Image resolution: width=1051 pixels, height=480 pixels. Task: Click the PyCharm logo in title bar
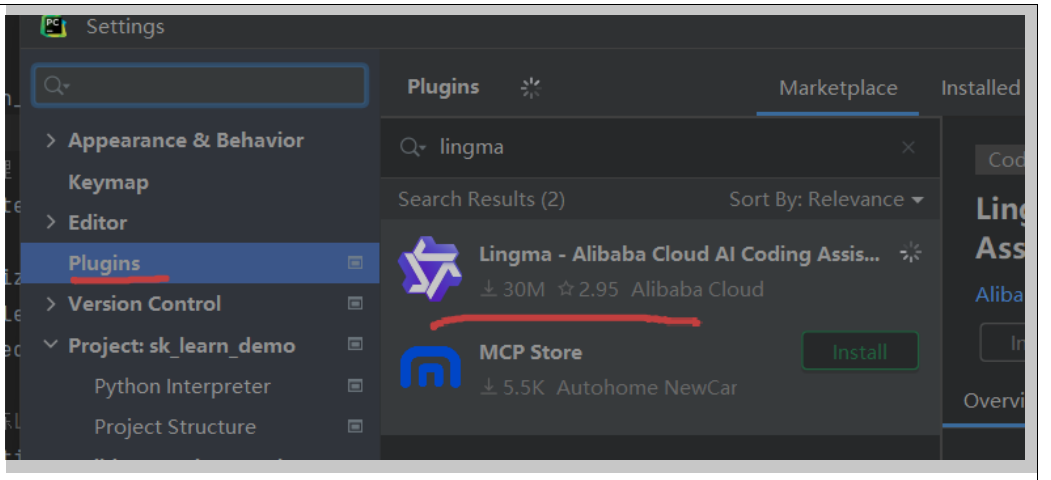[54, 26]
